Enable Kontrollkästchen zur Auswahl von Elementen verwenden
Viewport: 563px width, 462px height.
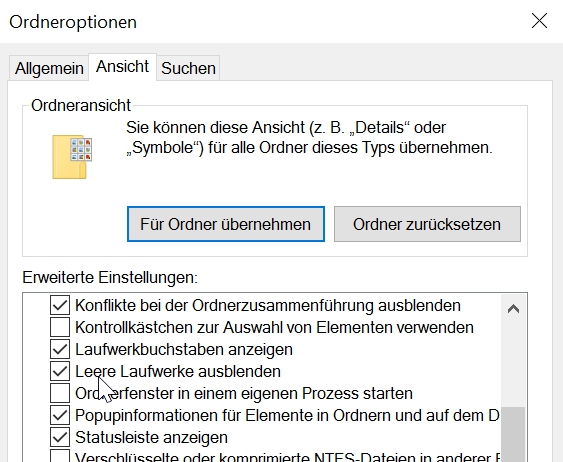point(60,327)
